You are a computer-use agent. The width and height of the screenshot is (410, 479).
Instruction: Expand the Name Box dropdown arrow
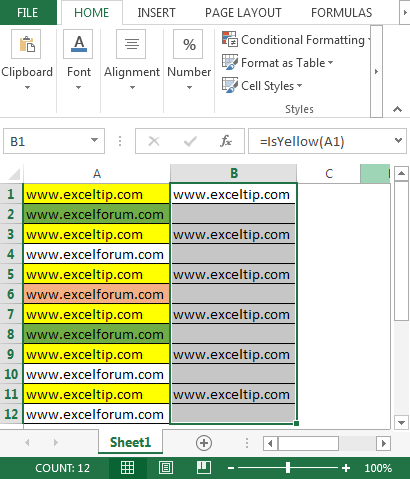(95, 140)
